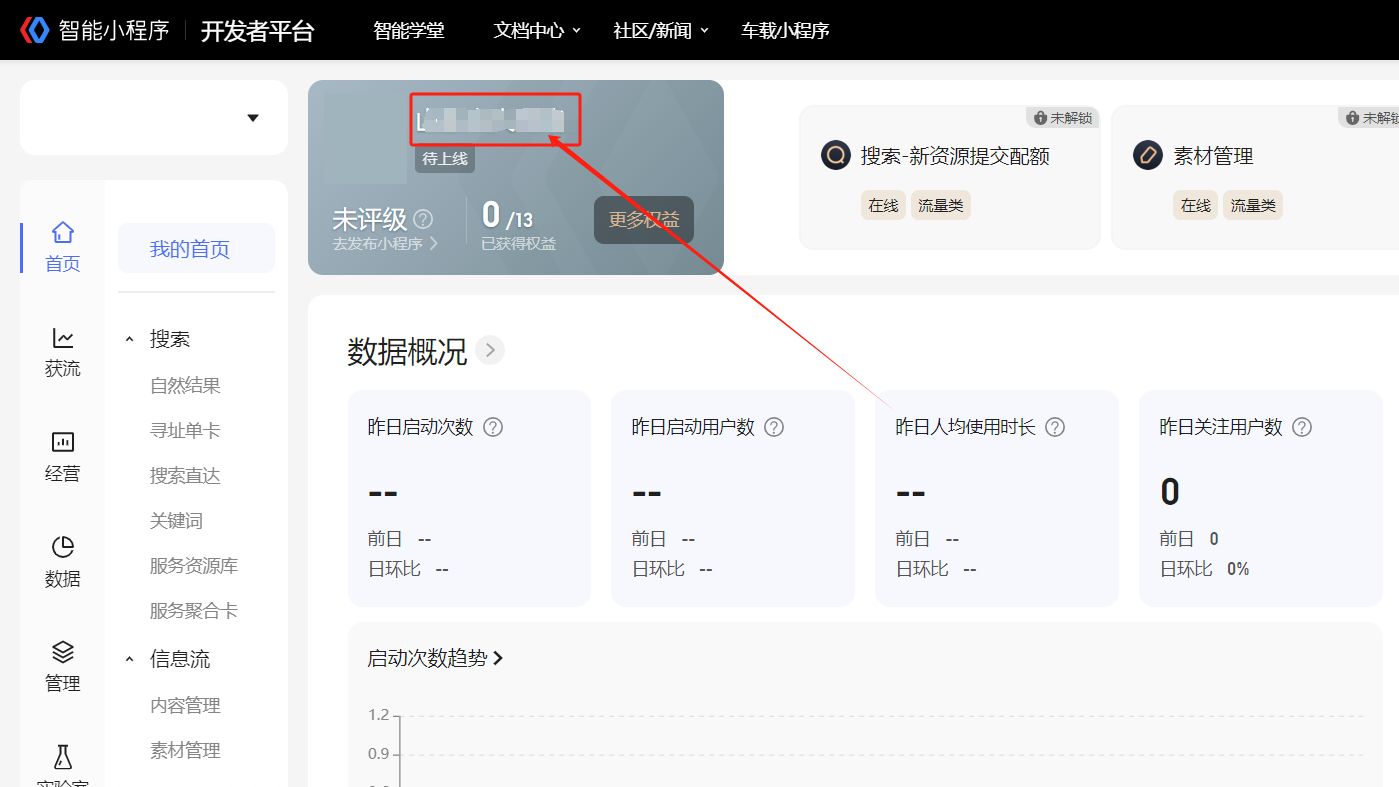Select the 经营 sidebar icon
Screen dimensions: 1399x787
[x=62, y=443]
